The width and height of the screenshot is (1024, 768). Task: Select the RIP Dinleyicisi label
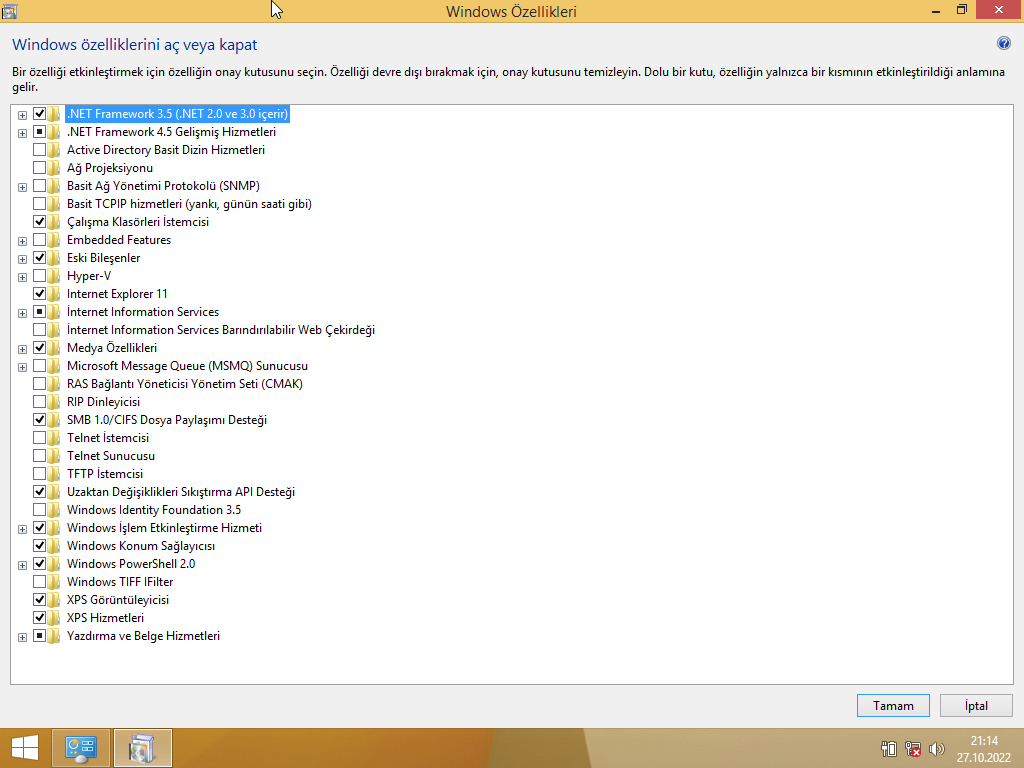coord(103,402)
